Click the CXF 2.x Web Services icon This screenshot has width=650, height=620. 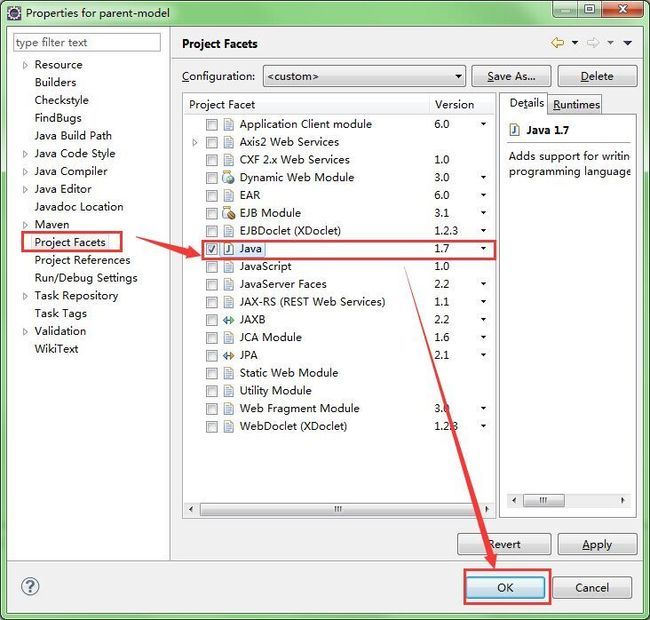[228, 160]
